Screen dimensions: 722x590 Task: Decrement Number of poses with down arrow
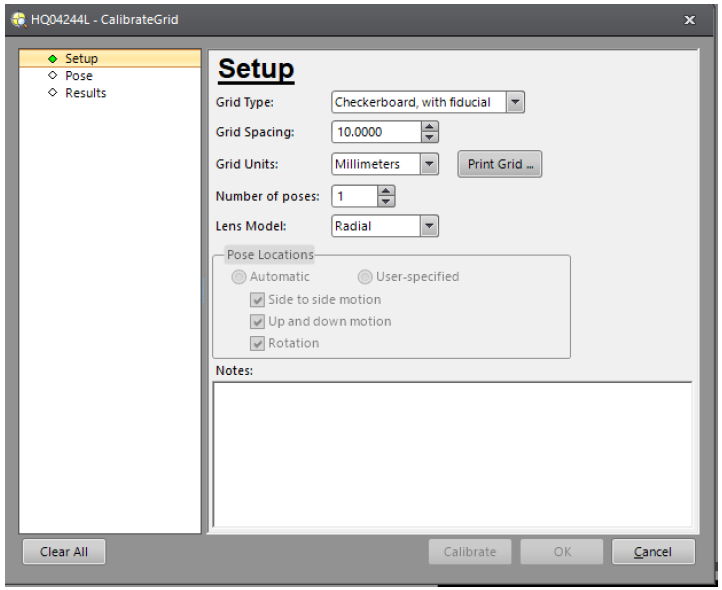386,202
